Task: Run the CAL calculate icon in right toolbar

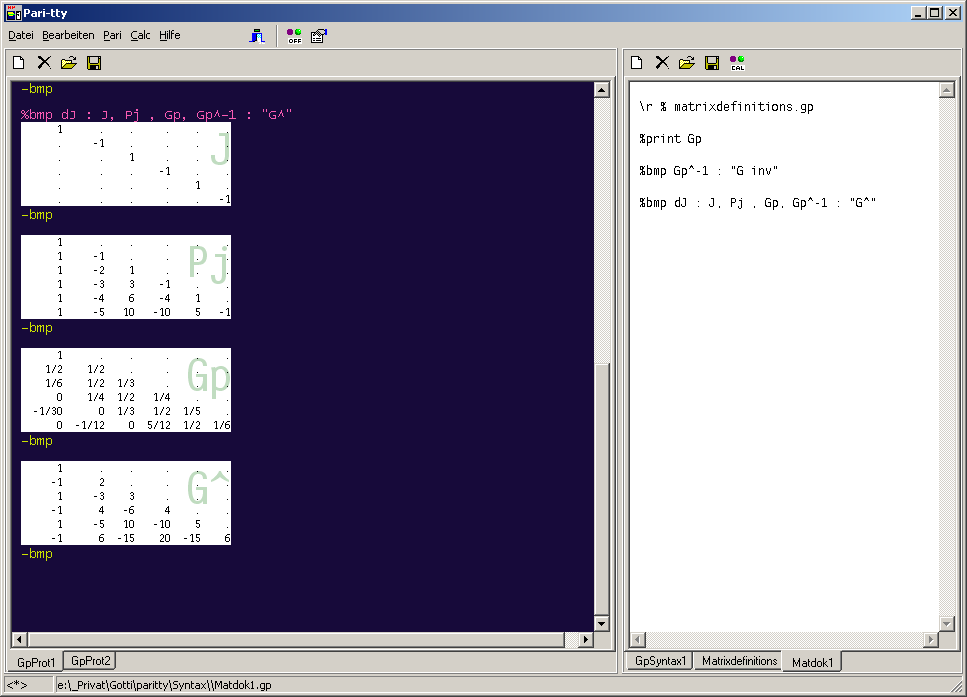Action: (x=737, y=63)
